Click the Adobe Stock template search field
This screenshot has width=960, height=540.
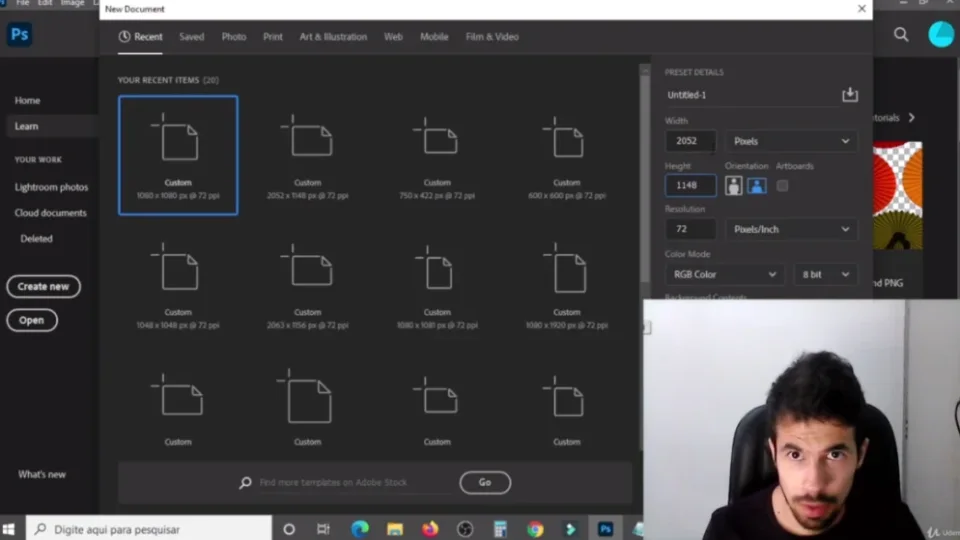pyautogui.click(x=354, y=482)
